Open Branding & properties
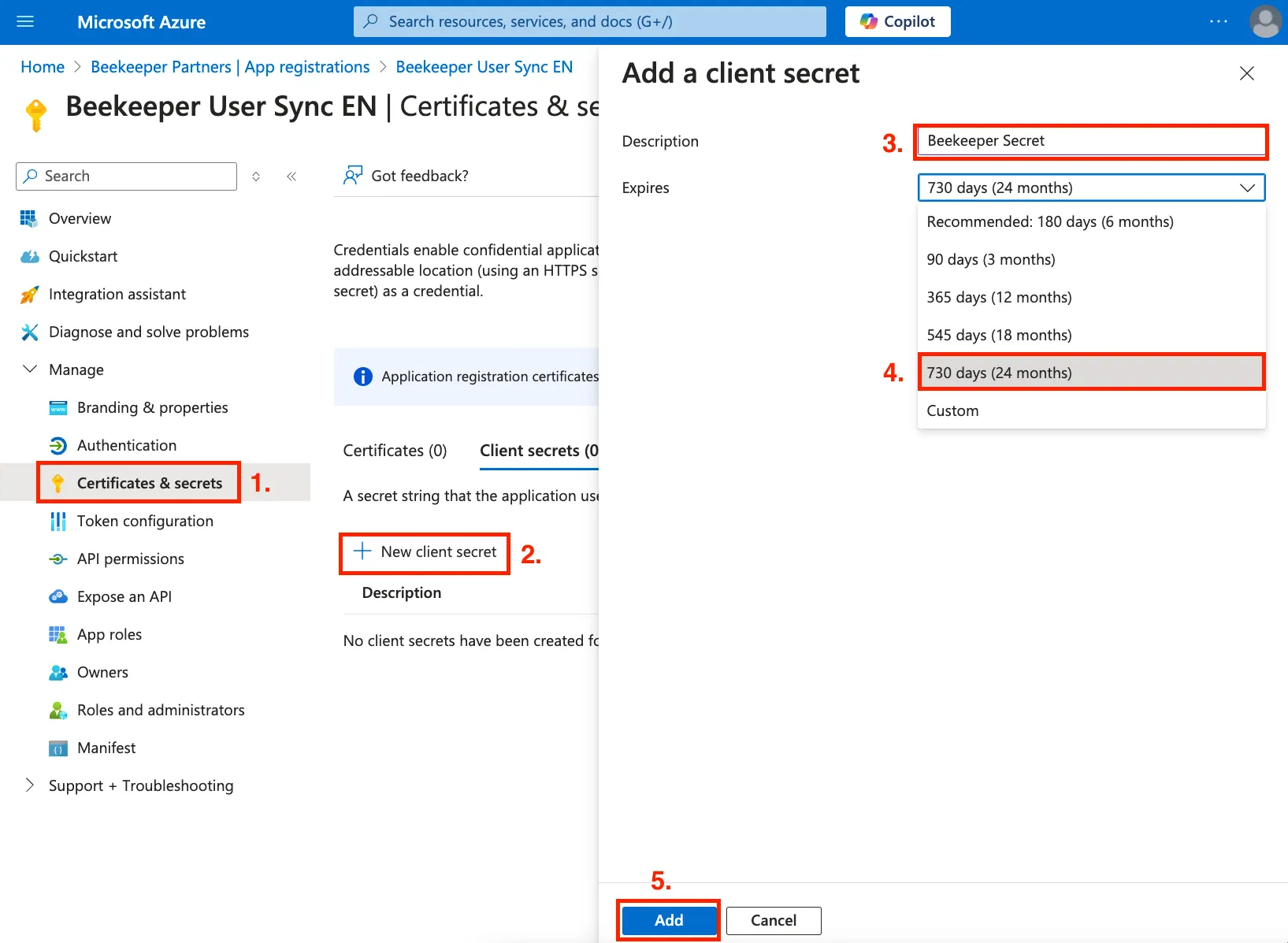Screen dimensions: 1288x943 click(x=153, y=408)
